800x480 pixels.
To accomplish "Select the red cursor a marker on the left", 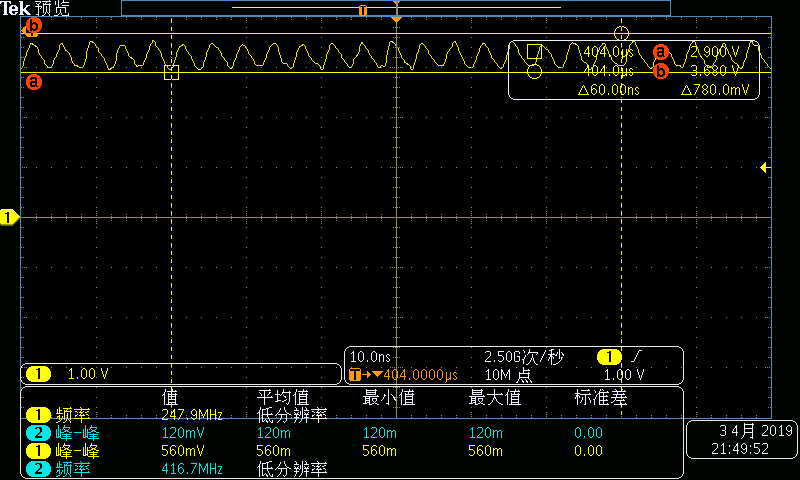I will pyautogui.click(x=34, y=82).
